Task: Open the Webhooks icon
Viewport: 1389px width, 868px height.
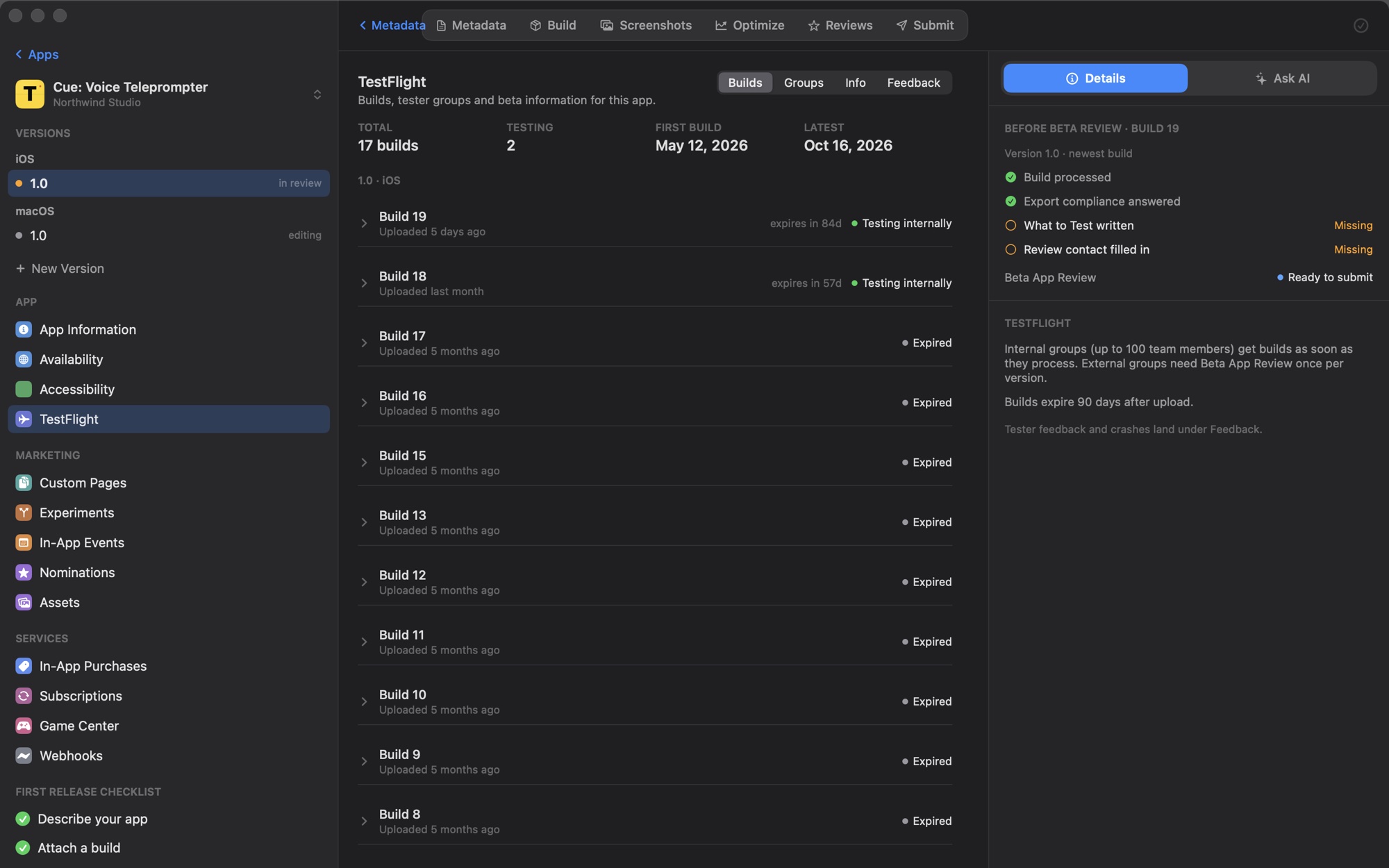Action: click(x=24, y=756)
